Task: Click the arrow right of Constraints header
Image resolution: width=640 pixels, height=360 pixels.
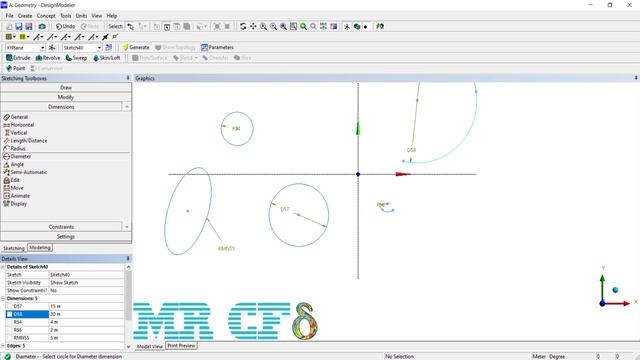Action: click(127, 227)
